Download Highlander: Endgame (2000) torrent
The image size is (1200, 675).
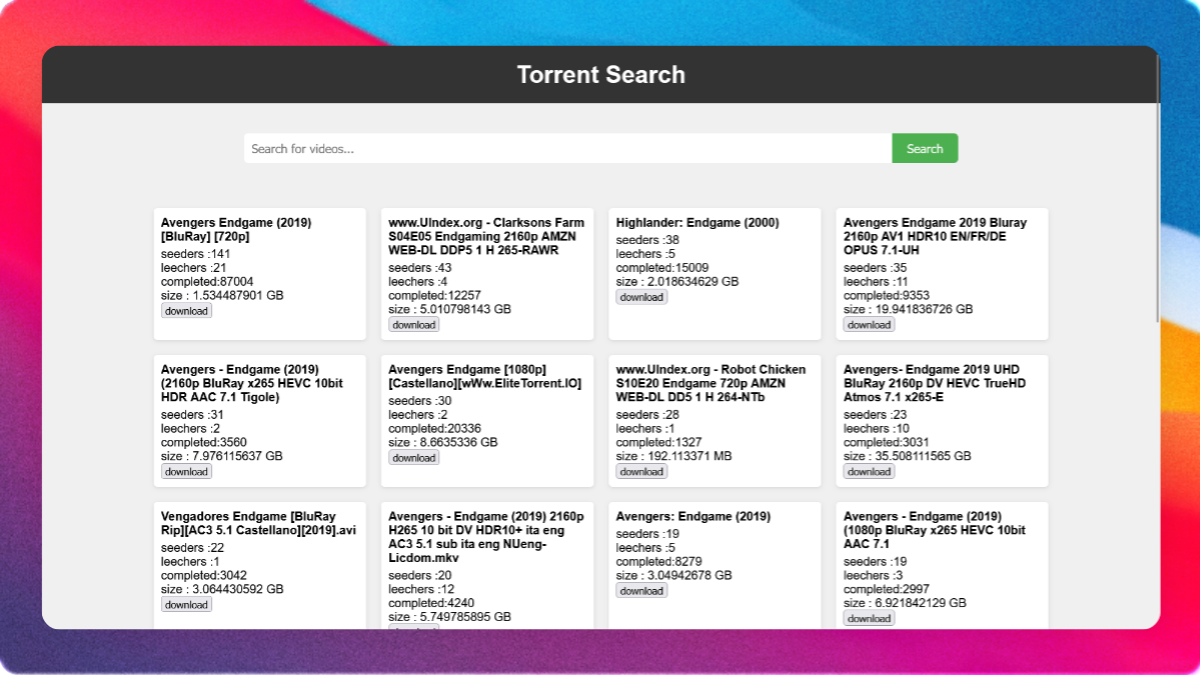[642, 297]
